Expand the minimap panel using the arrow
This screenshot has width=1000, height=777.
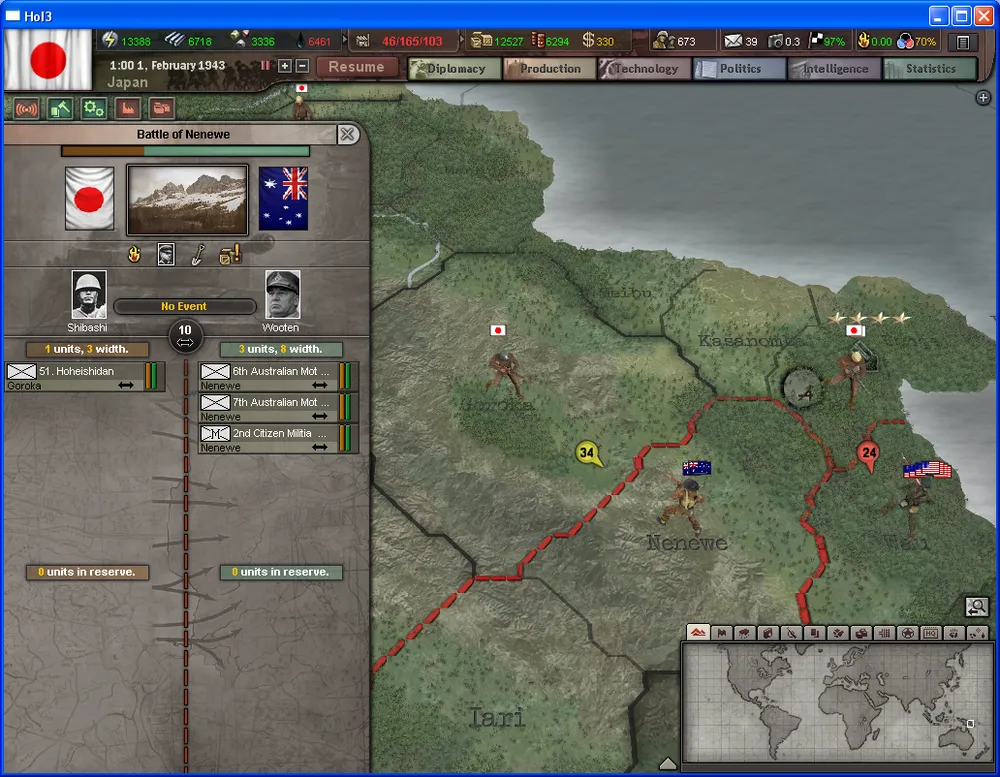[x=668, y=764]
